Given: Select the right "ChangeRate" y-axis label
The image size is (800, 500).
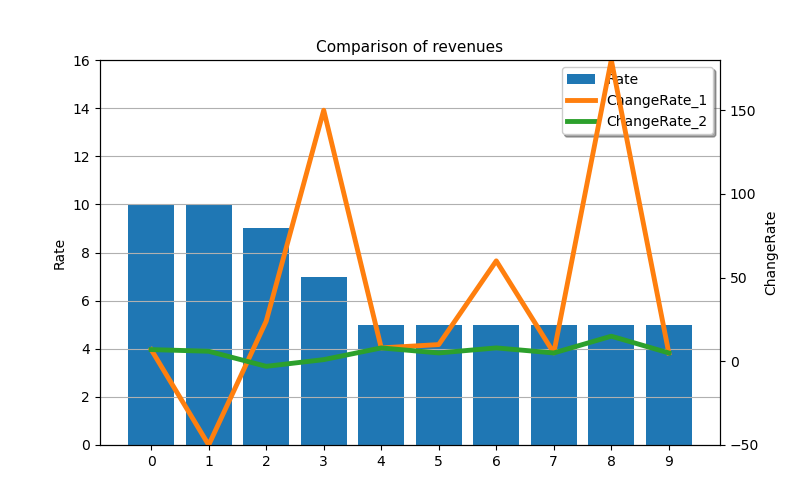Looking at the screenshot, I should pos(770,254).
